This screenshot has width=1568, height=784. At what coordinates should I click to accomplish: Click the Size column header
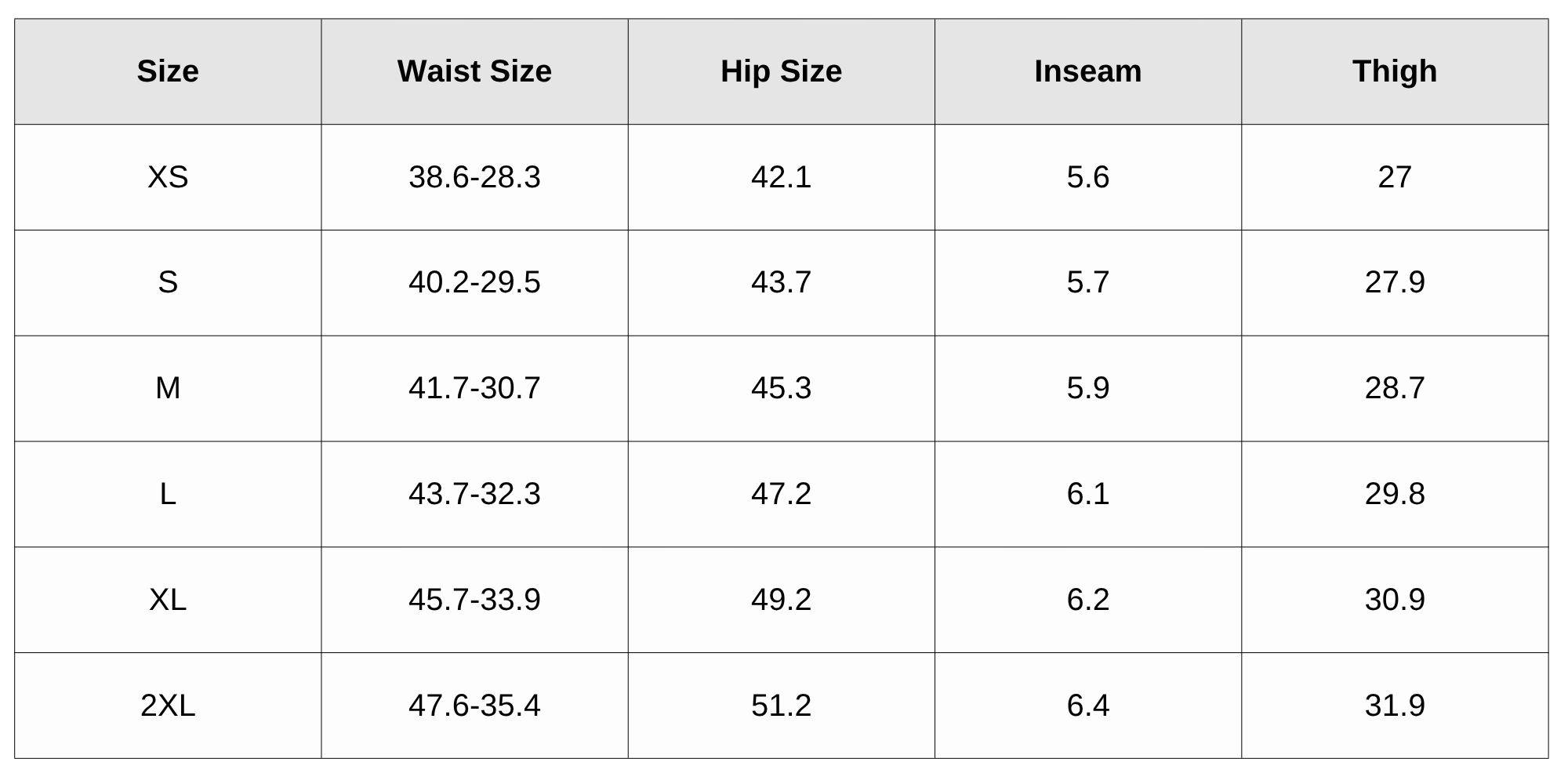point(168,71)
